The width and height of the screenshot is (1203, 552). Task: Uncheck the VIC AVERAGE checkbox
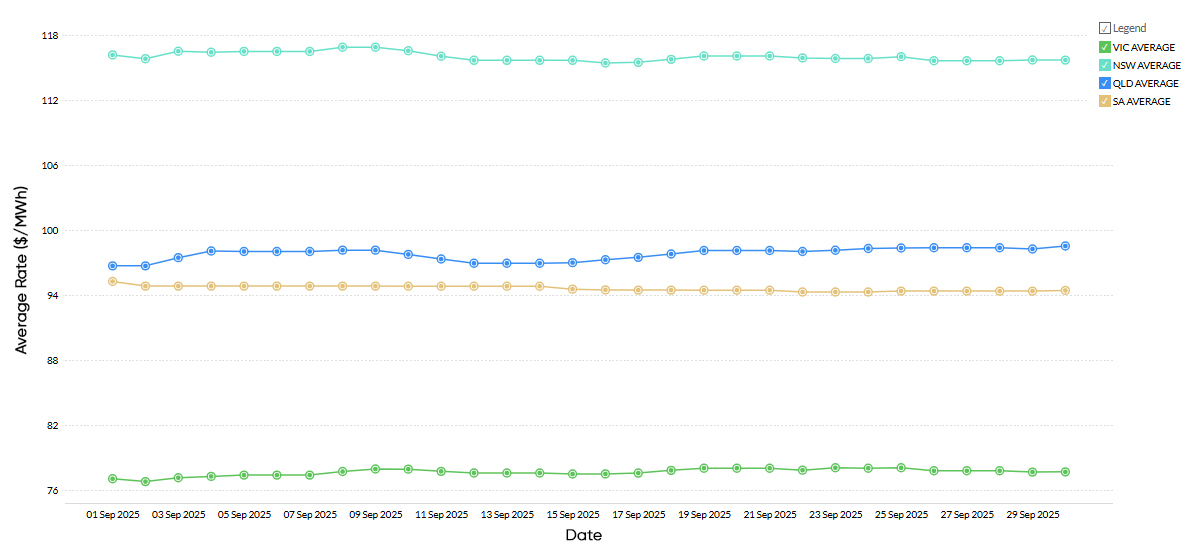click(x=1104, y=47)
